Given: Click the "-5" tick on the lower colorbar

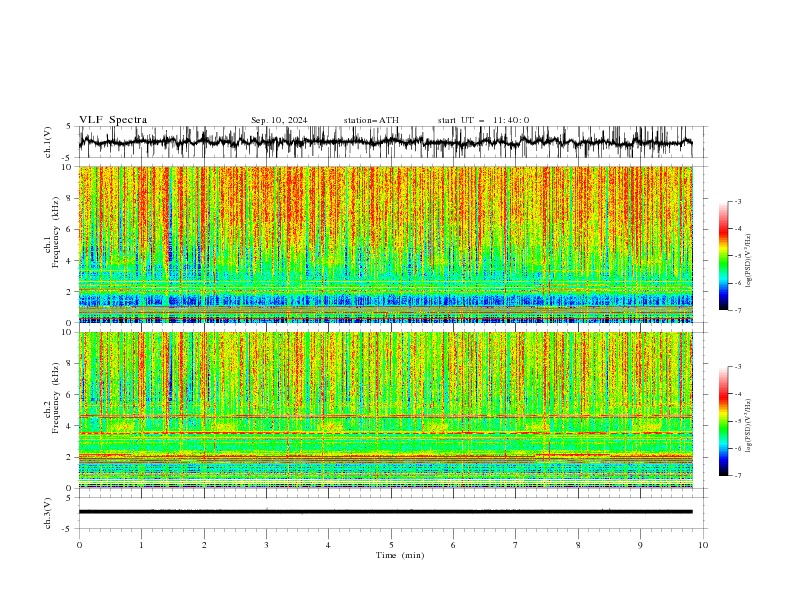Looking at the screenshot, I should [737, 421].
